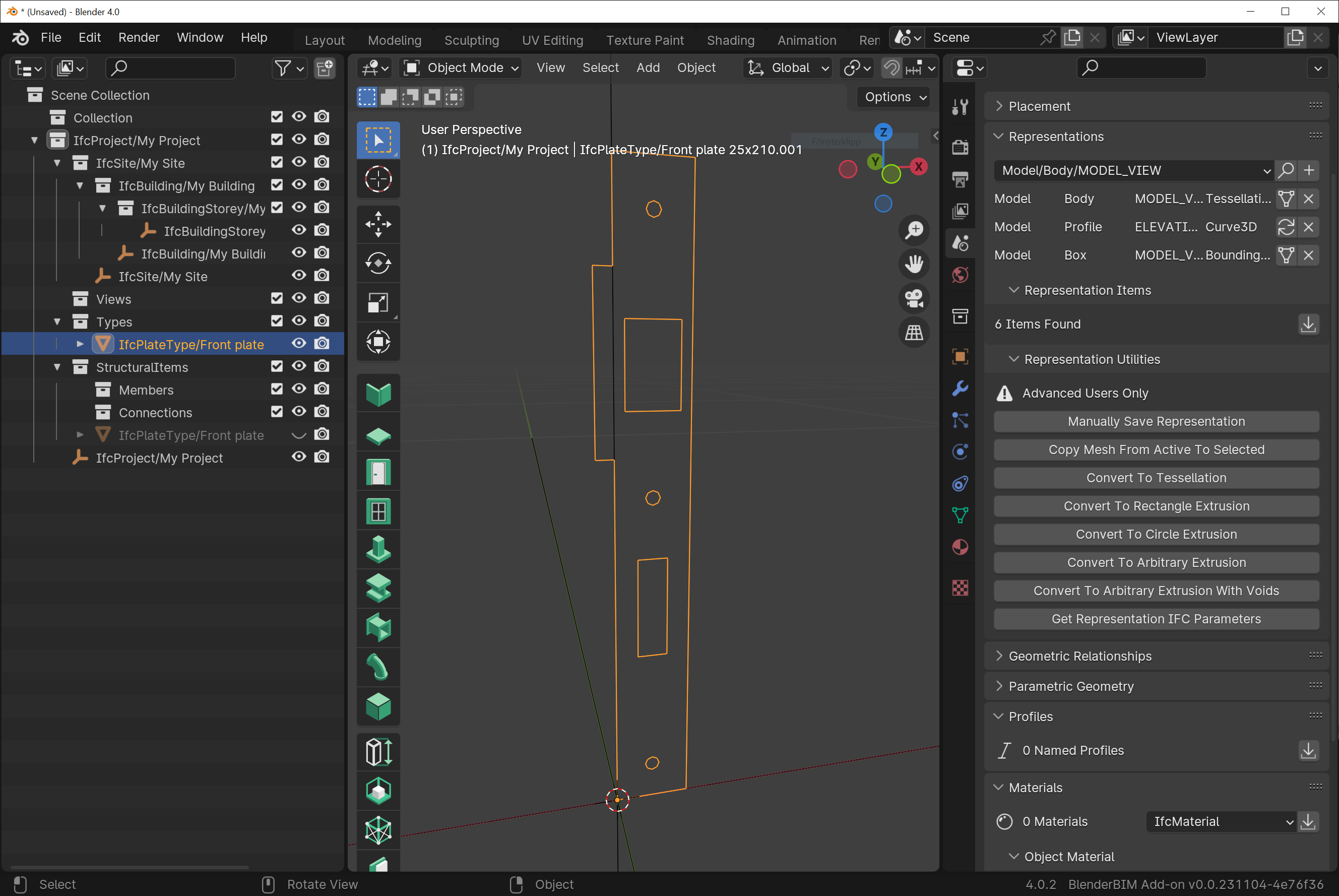Show the greyed IfcPlateType/Front plate object
1339x896 pixels.
point(299,435)
